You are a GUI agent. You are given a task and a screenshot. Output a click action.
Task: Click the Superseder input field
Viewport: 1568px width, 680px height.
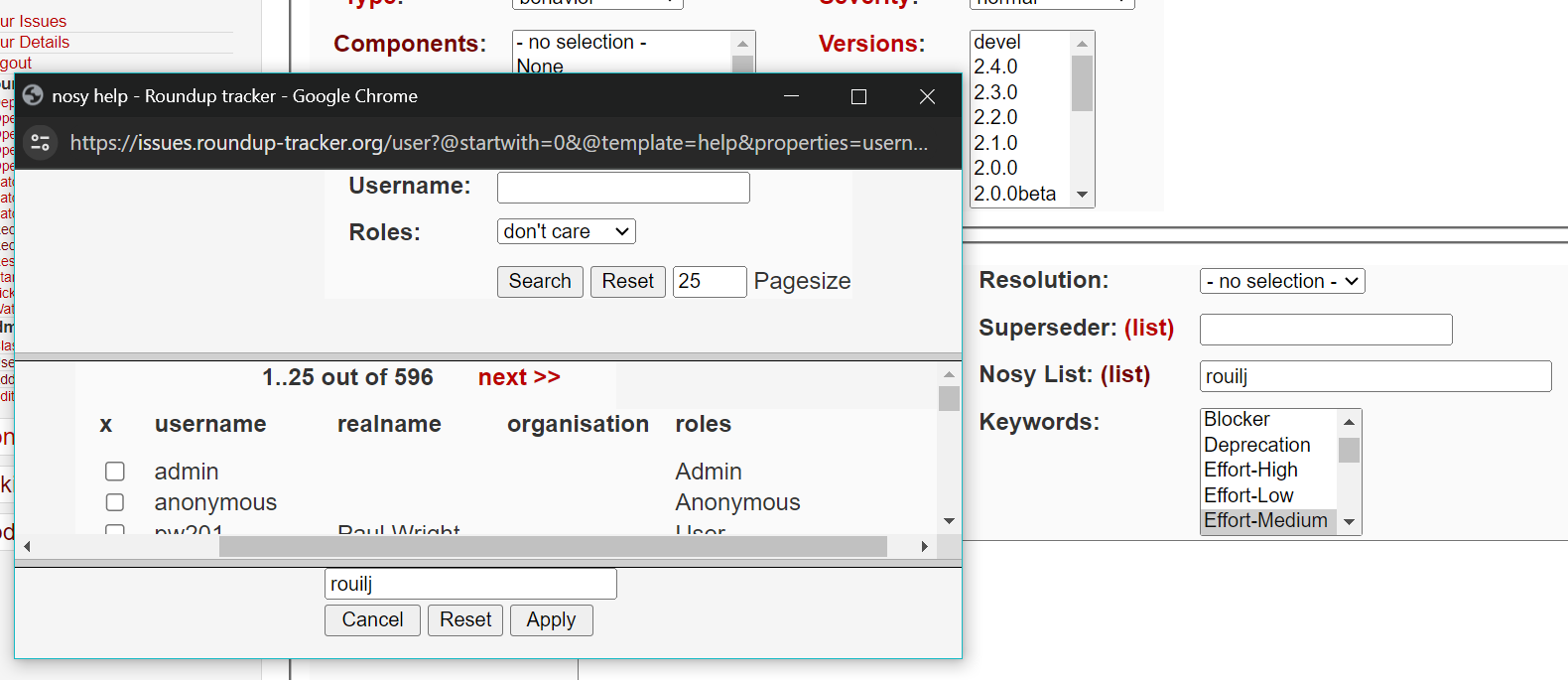coord(1326,329)
